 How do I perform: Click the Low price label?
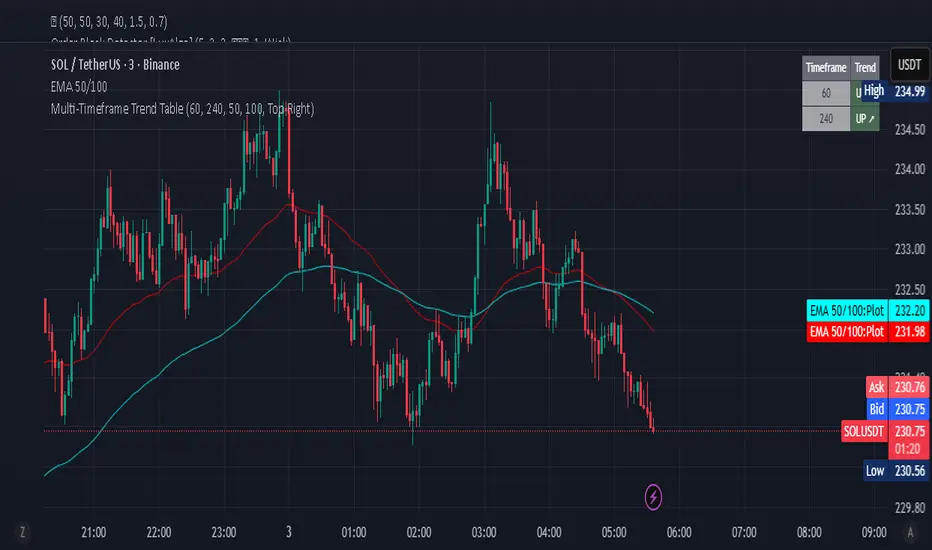(x=874, y=471)
